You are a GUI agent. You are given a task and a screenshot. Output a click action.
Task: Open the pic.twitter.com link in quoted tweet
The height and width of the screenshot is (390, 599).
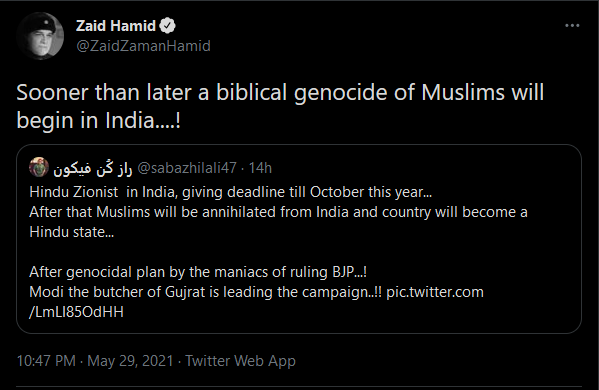435,292
